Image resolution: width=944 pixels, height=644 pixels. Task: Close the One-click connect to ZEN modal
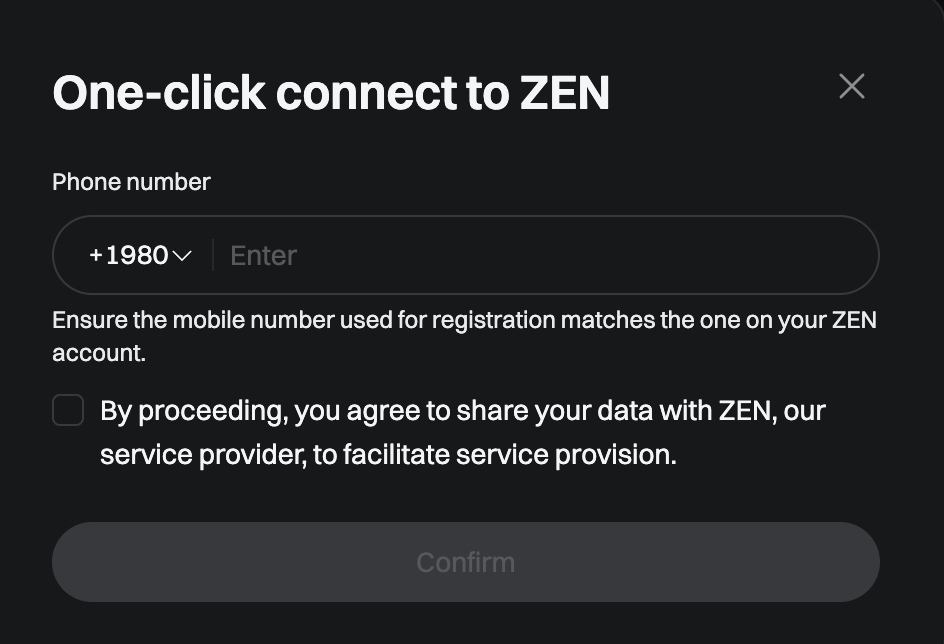coord(851,86)
